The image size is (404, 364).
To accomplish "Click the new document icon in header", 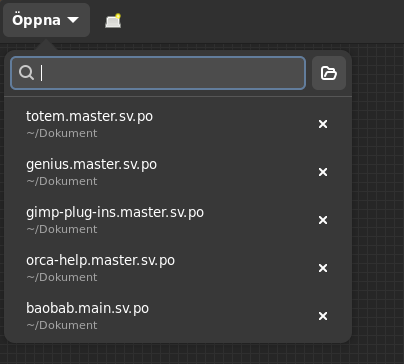I will 113,21.
